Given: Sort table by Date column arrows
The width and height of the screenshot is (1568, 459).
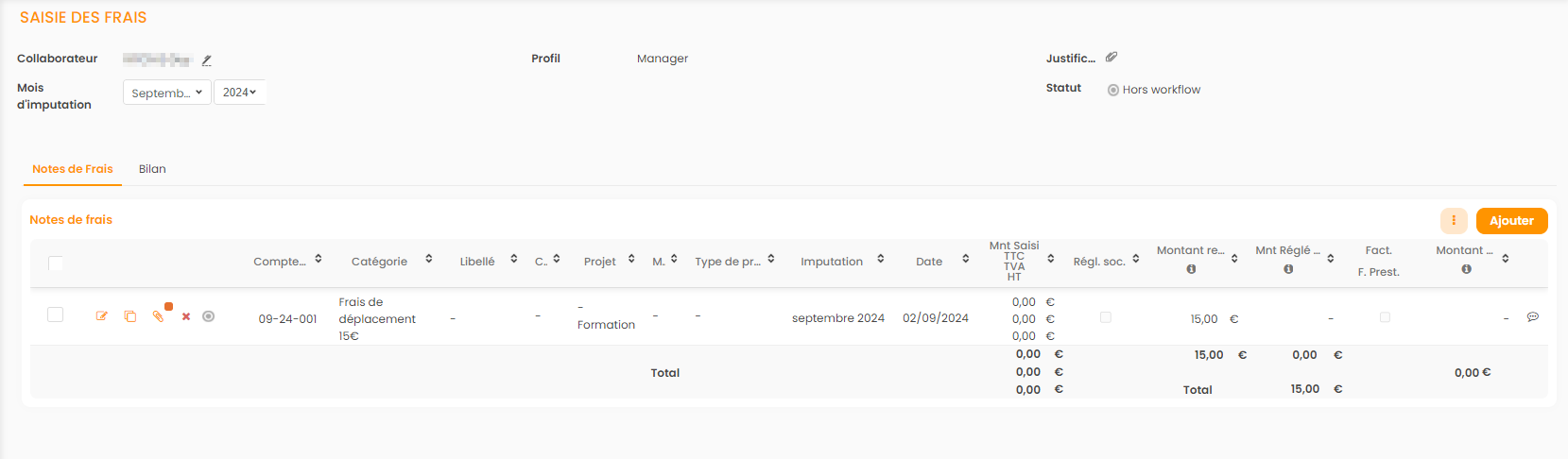Looking at the screenshot, I should tap(965, 259).
